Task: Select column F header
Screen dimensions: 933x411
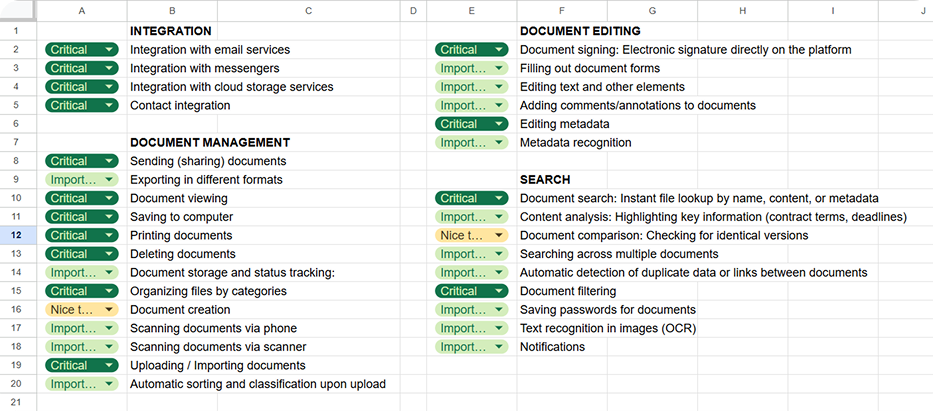Action: (x=561, y=11)
